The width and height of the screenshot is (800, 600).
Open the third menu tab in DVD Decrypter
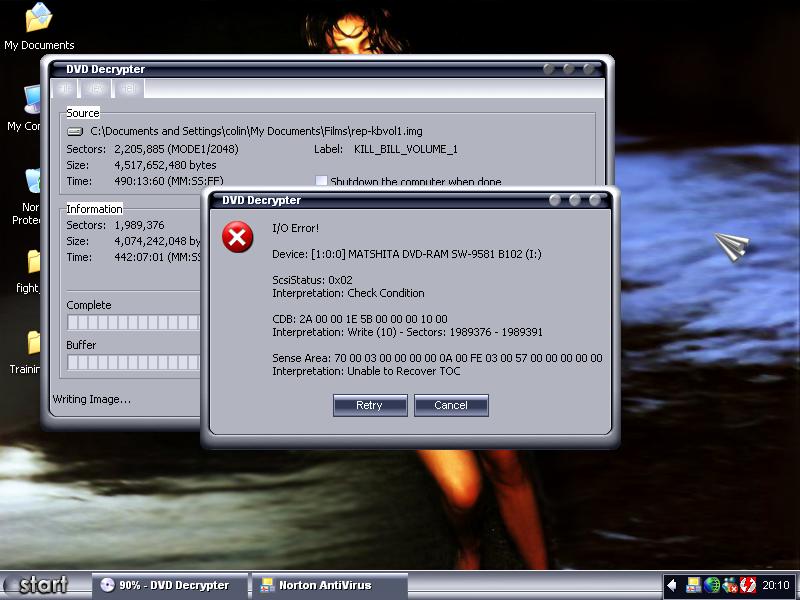click(x=129, y=89)
